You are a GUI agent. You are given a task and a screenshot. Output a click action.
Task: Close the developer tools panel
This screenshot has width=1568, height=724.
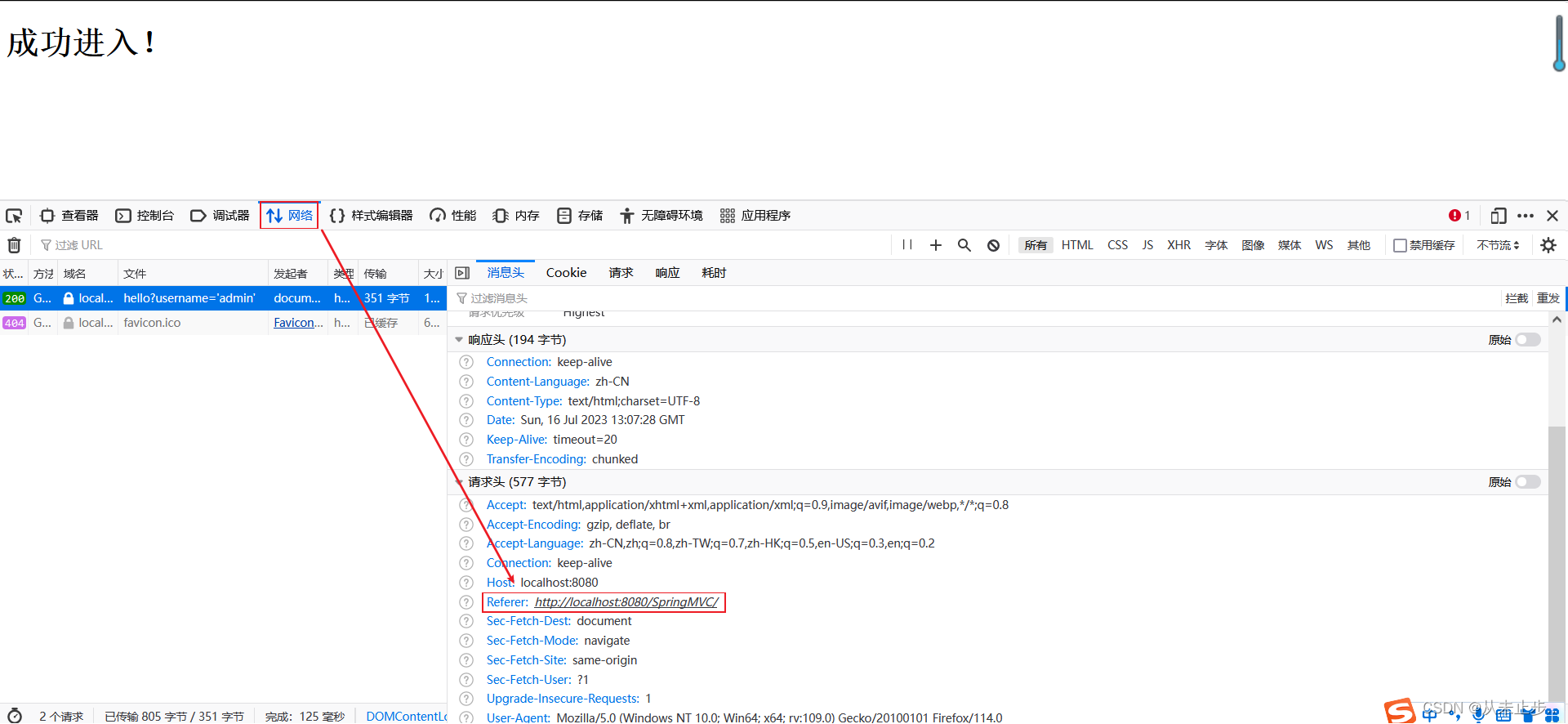pos(1552,216)
